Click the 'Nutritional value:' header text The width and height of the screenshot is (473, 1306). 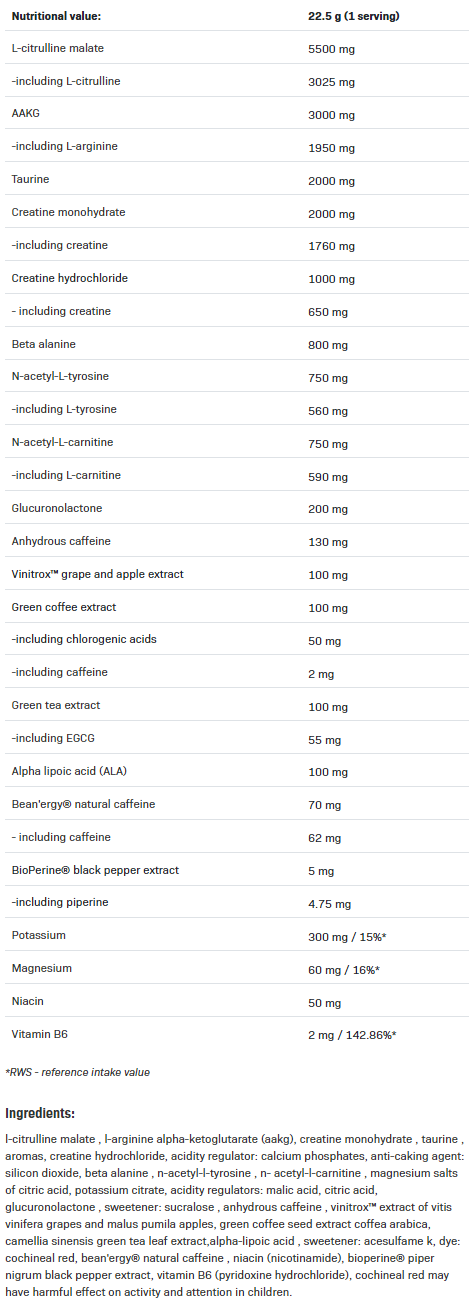(56, 17)
